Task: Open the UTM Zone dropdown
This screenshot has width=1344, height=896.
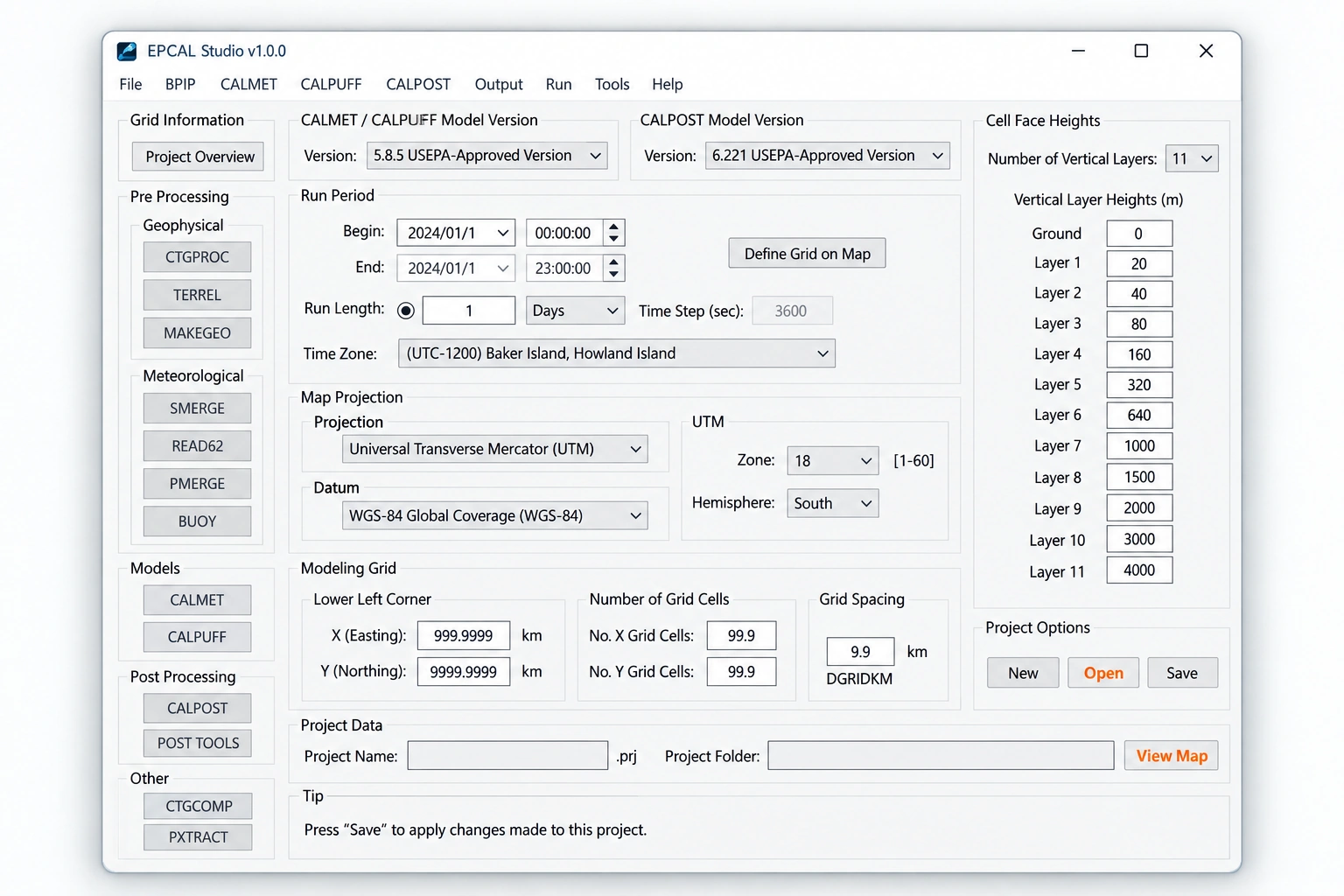Action: pyautogui.click(x=833, y=460)
